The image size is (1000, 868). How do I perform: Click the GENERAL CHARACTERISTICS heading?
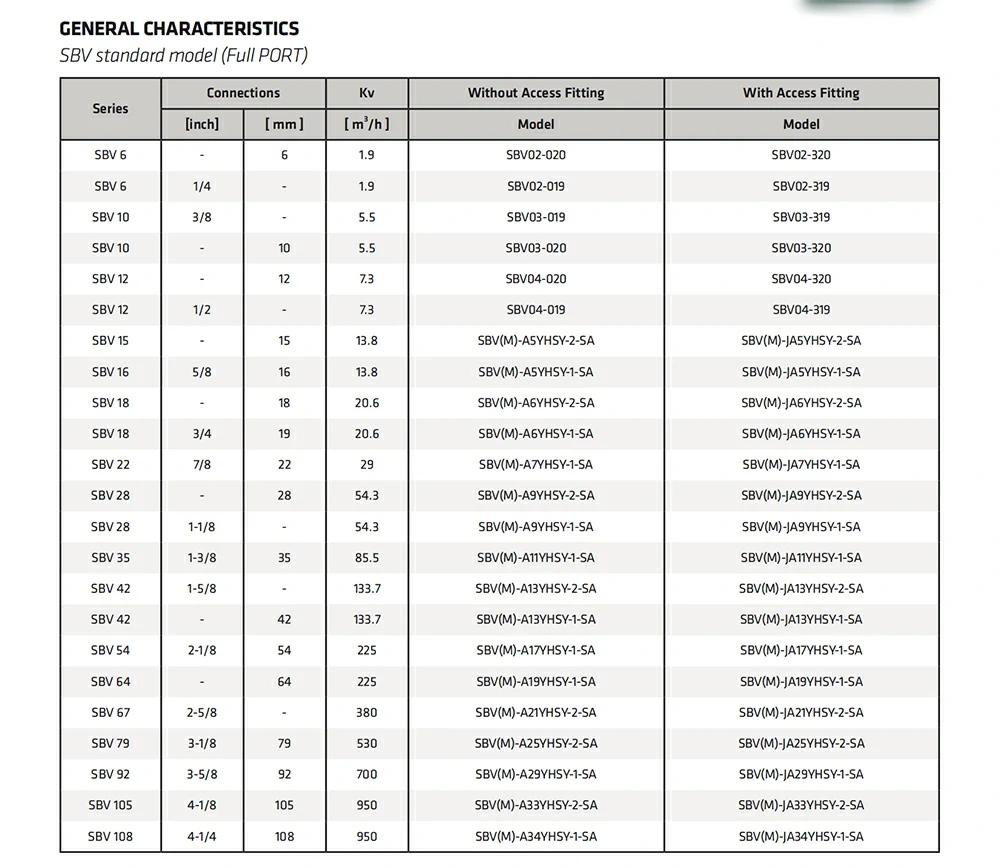pos(179,29)
